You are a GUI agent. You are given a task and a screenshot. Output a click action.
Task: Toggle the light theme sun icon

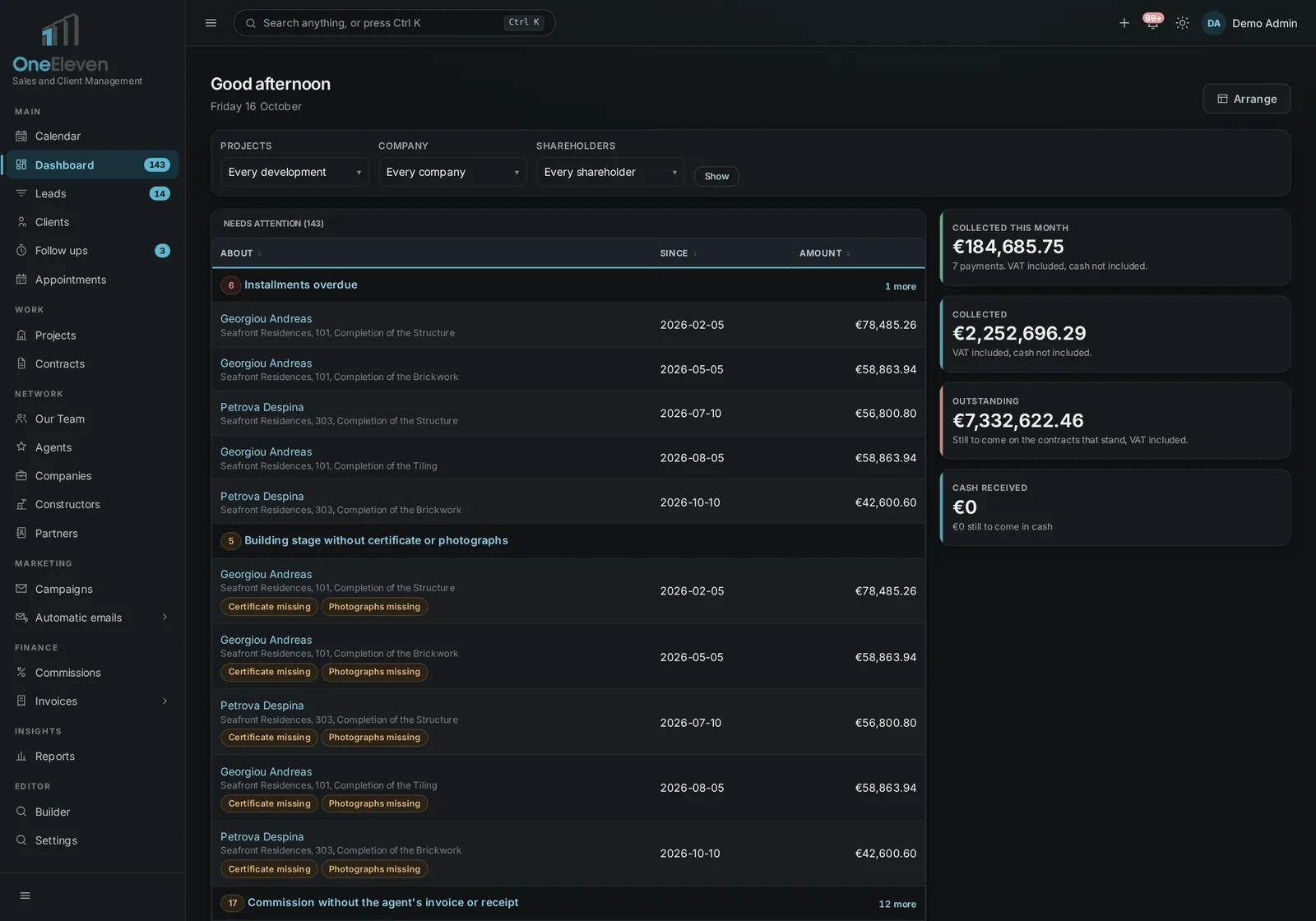(x=1182, y=23)
